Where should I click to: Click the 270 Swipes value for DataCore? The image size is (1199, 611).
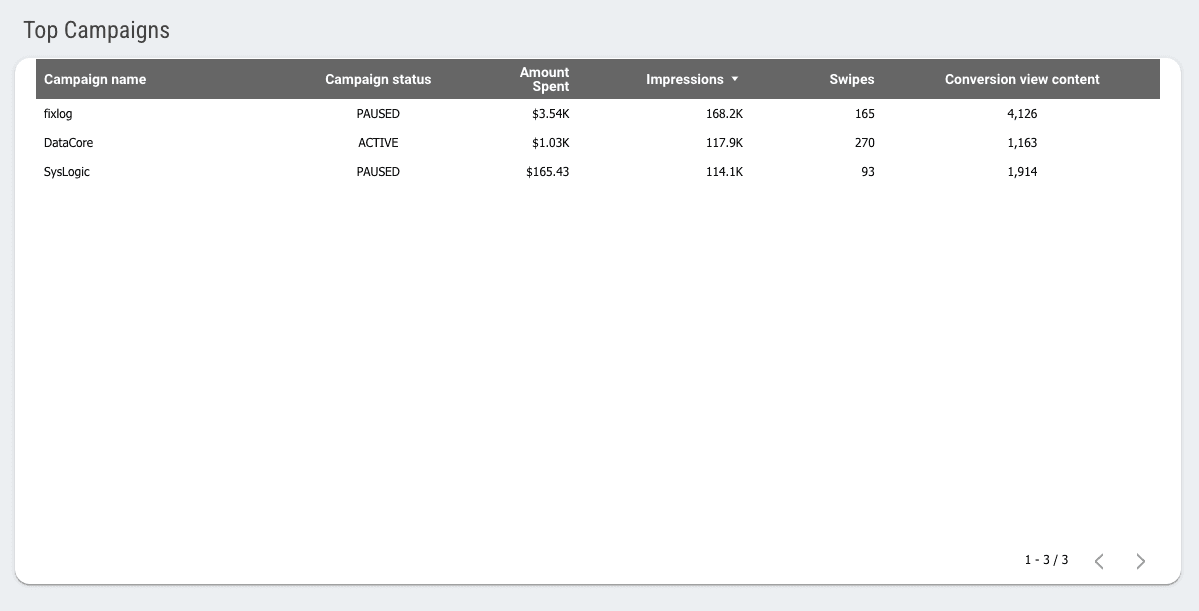point(863,142)
